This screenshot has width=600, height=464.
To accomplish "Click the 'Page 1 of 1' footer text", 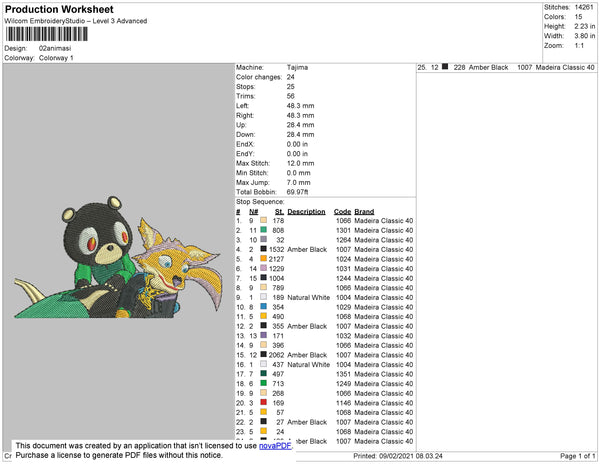I will [577, 456].
